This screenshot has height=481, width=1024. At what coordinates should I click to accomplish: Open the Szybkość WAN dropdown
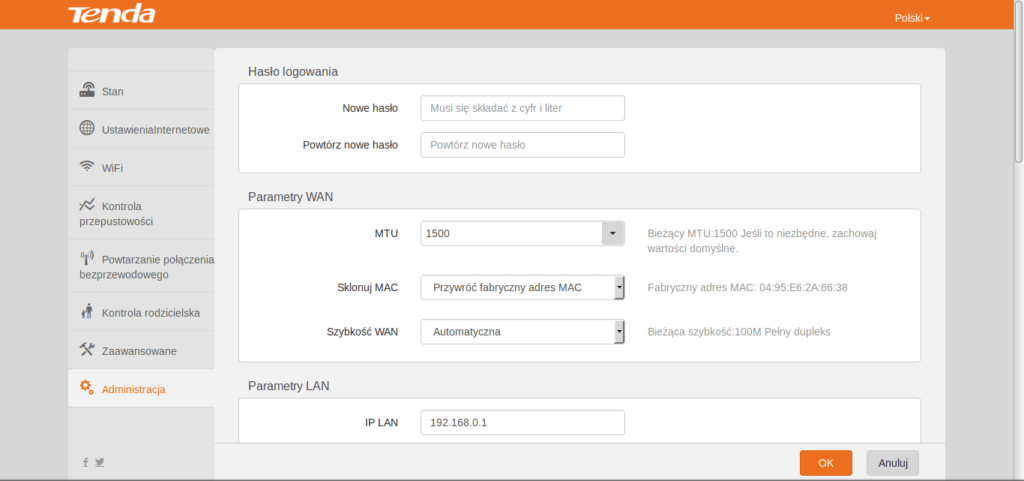tap(522, 331)
